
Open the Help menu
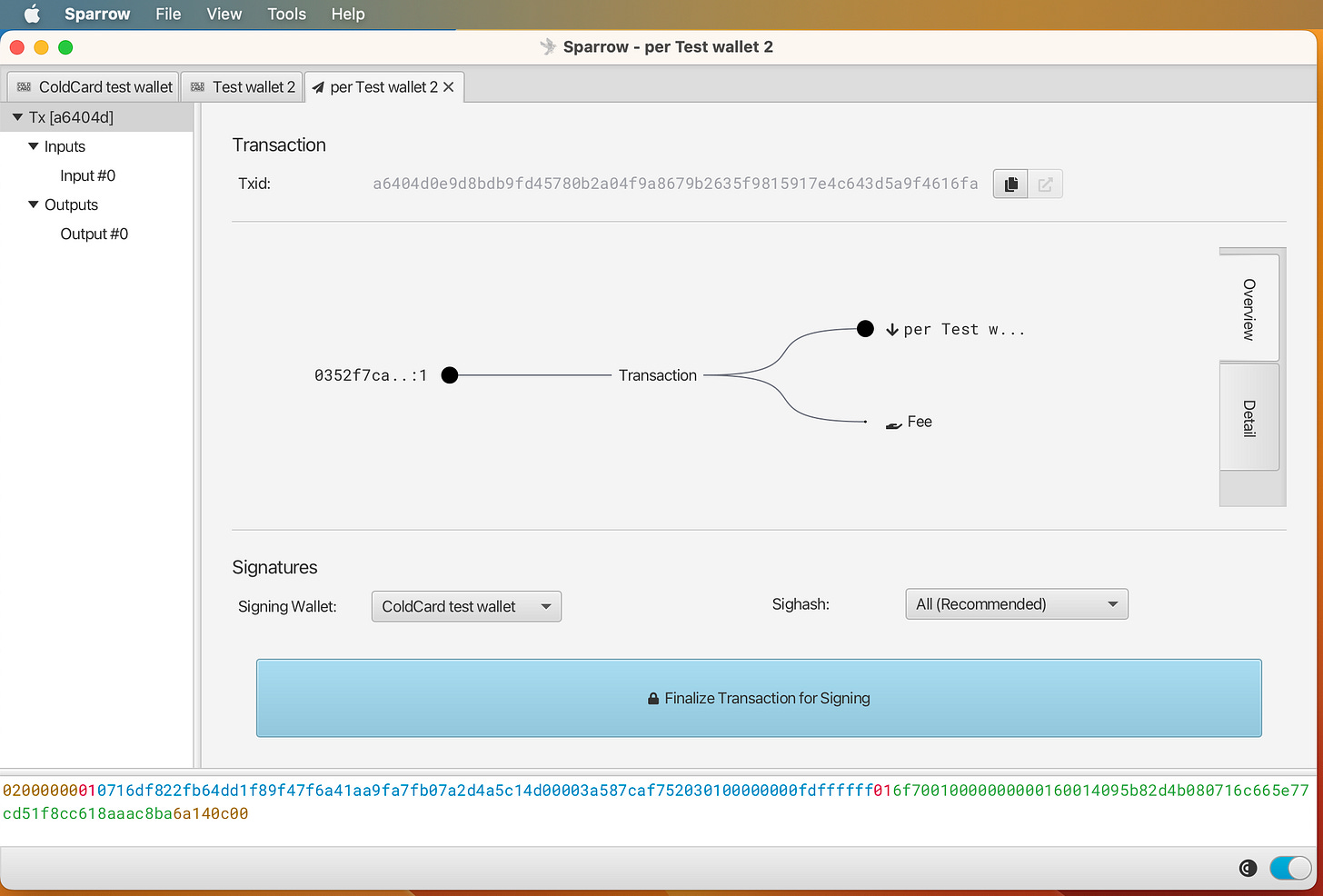click(x=348, y=14)
